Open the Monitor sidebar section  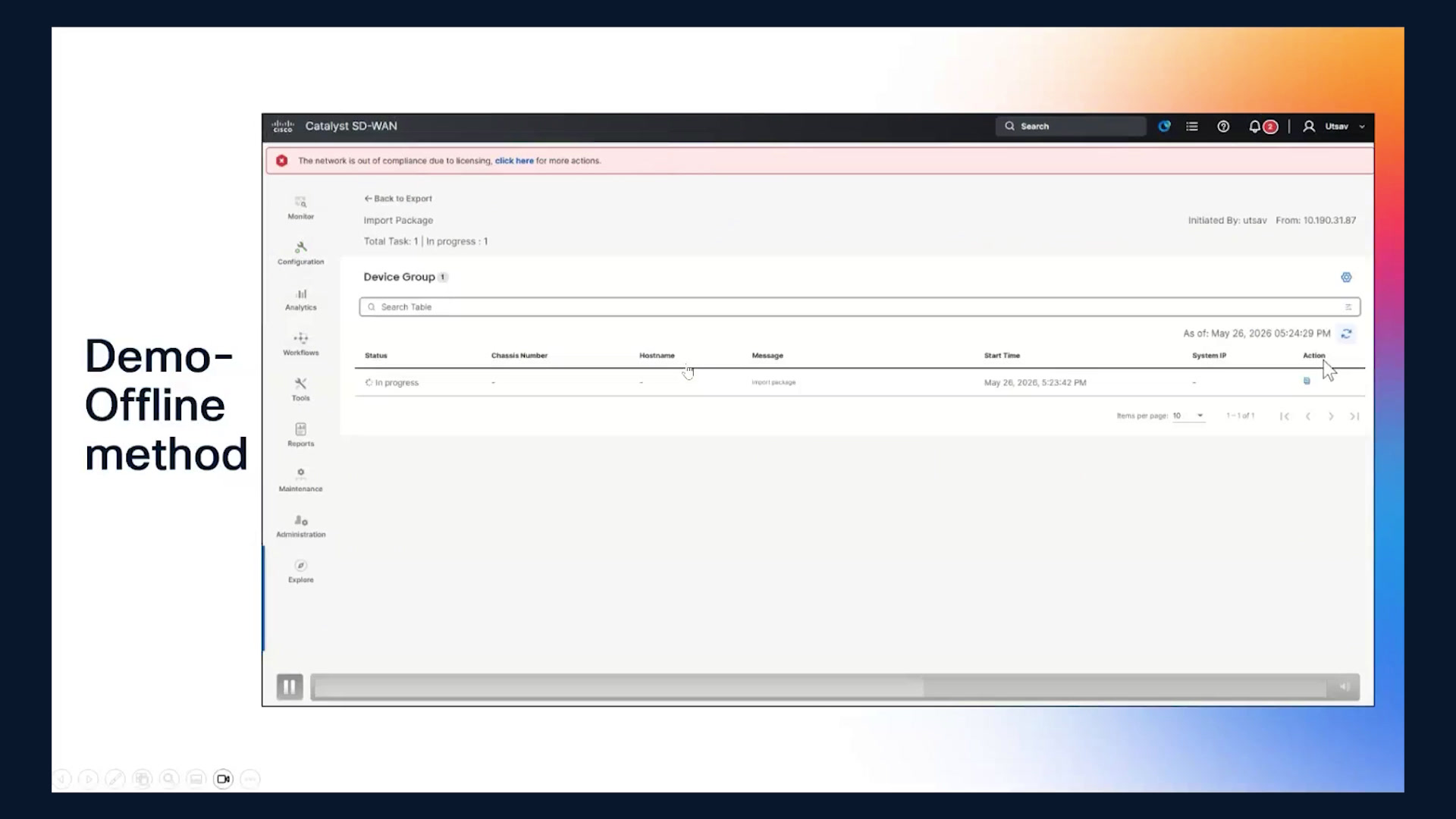click(300, 208)
